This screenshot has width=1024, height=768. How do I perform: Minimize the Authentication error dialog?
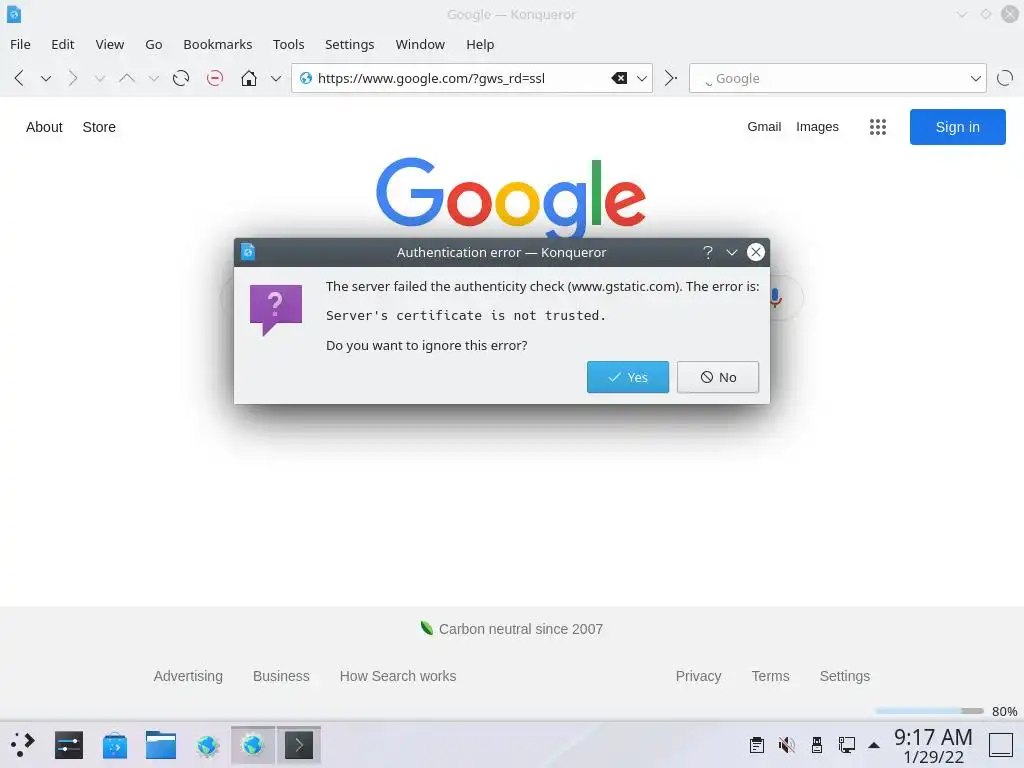[x=731, y=252]
